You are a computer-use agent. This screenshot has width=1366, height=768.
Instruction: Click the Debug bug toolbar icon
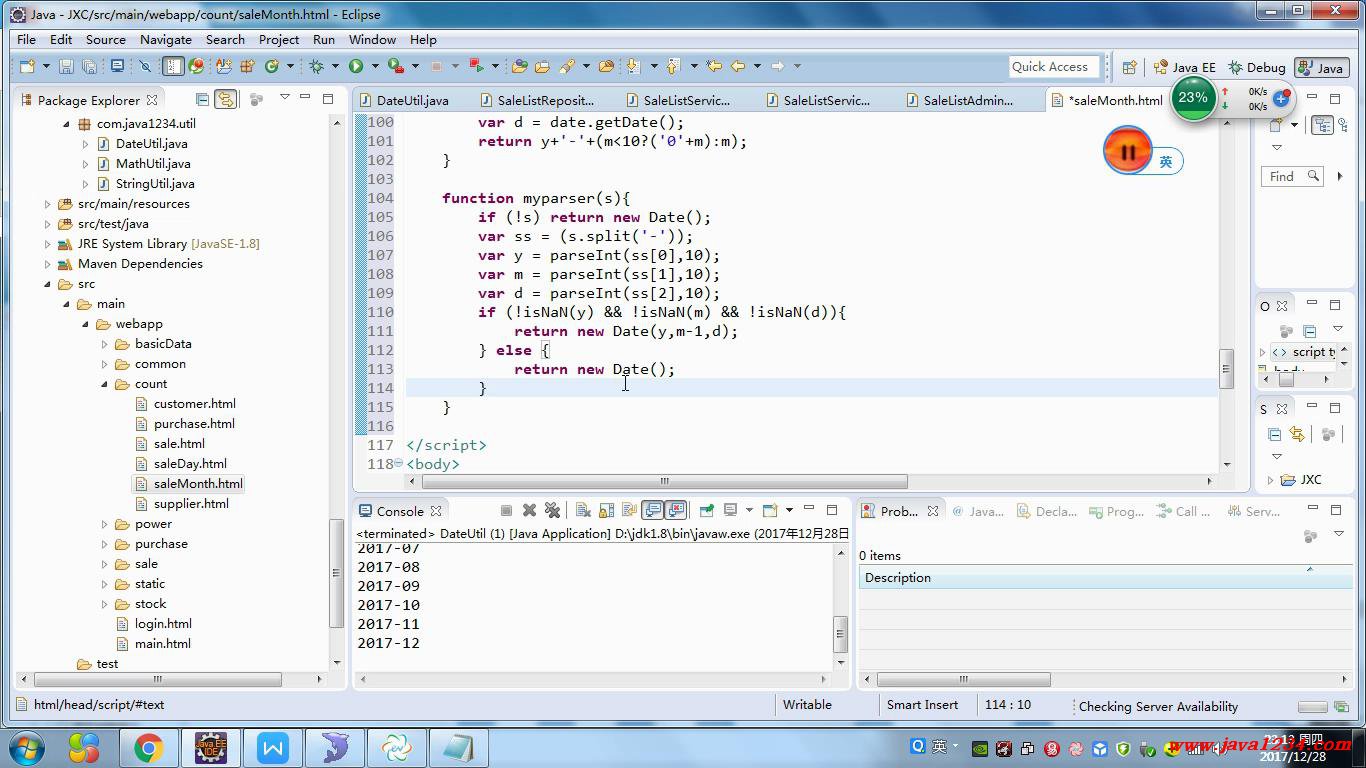315,66
